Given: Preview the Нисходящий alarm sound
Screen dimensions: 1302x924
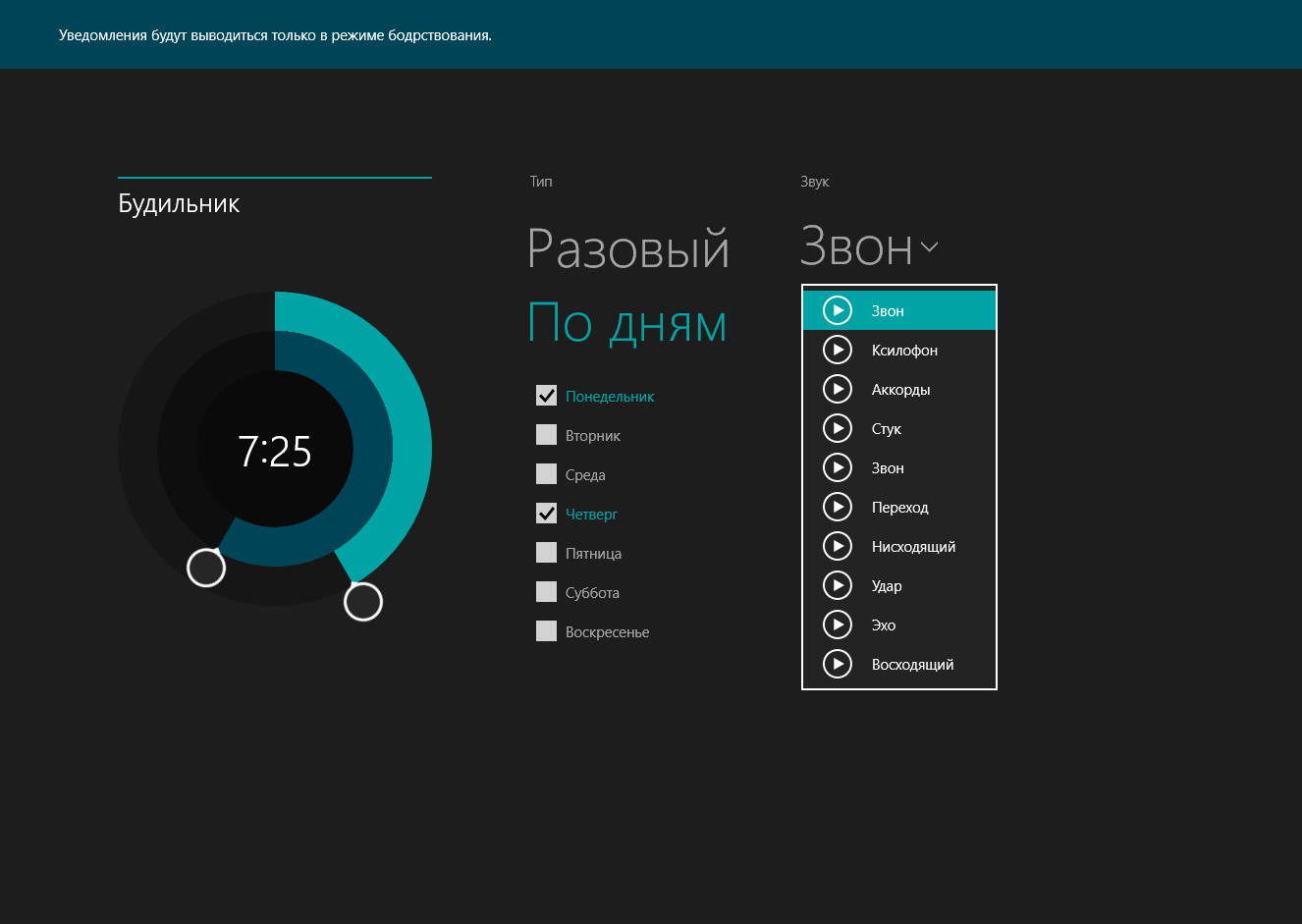Looking at the screenshot, I should pos(838,546).
